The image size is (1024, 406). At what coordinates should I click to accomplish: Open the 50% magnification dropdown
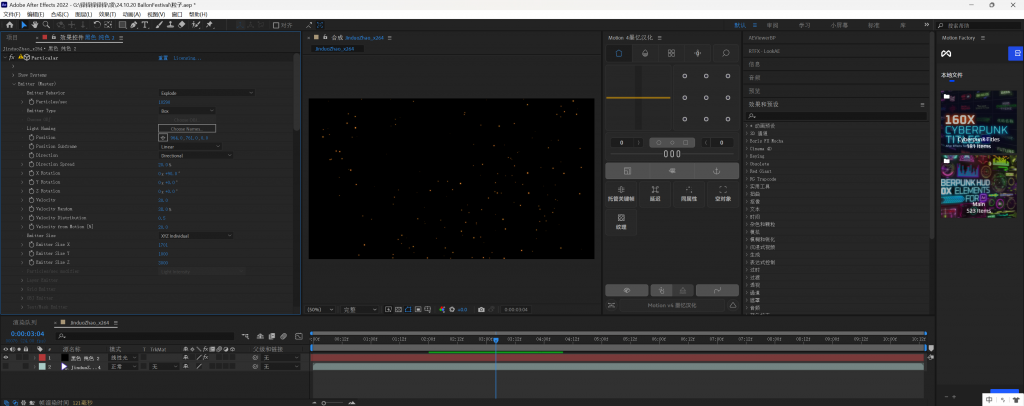[320, 309]
